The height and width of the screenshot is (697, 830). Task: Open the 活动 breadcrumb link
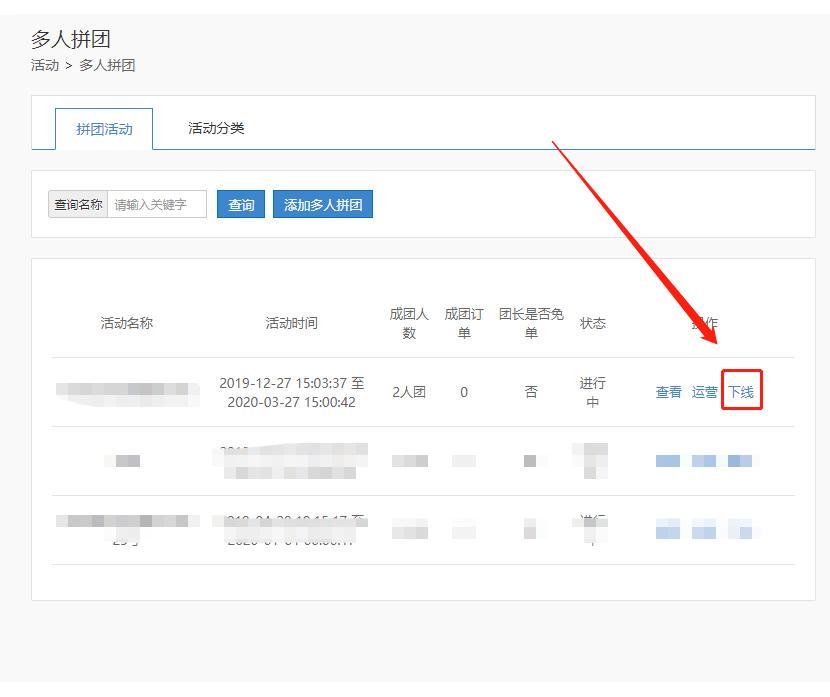[39, 65]
